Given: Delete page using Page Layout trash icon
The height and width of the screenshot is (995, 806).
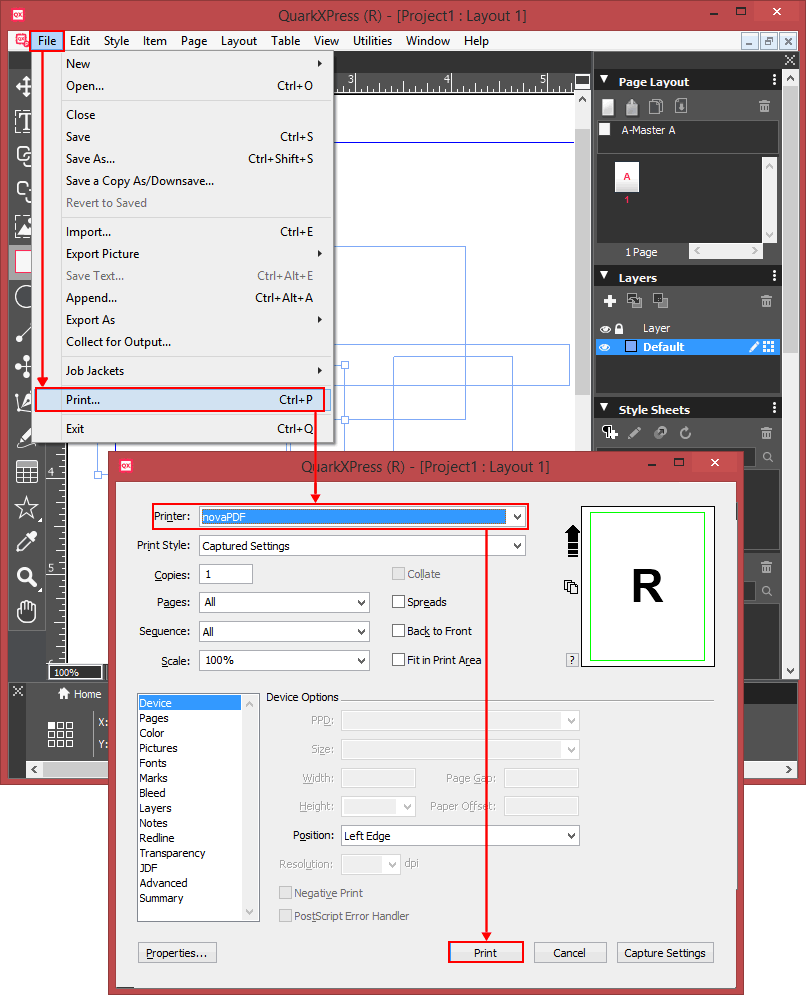Looking at the screenshot, I should click(765, 106).
